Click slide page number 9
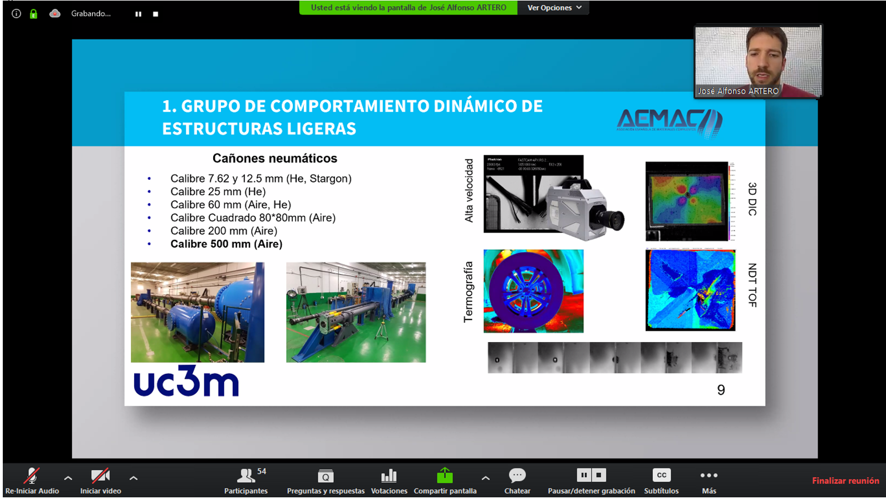 721,390
